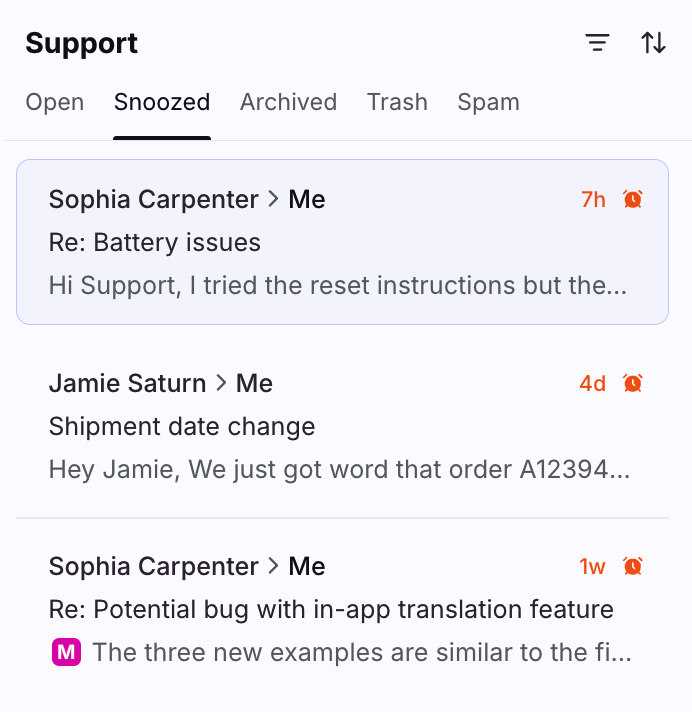Switch to the Open tab

tap(55, 102)
